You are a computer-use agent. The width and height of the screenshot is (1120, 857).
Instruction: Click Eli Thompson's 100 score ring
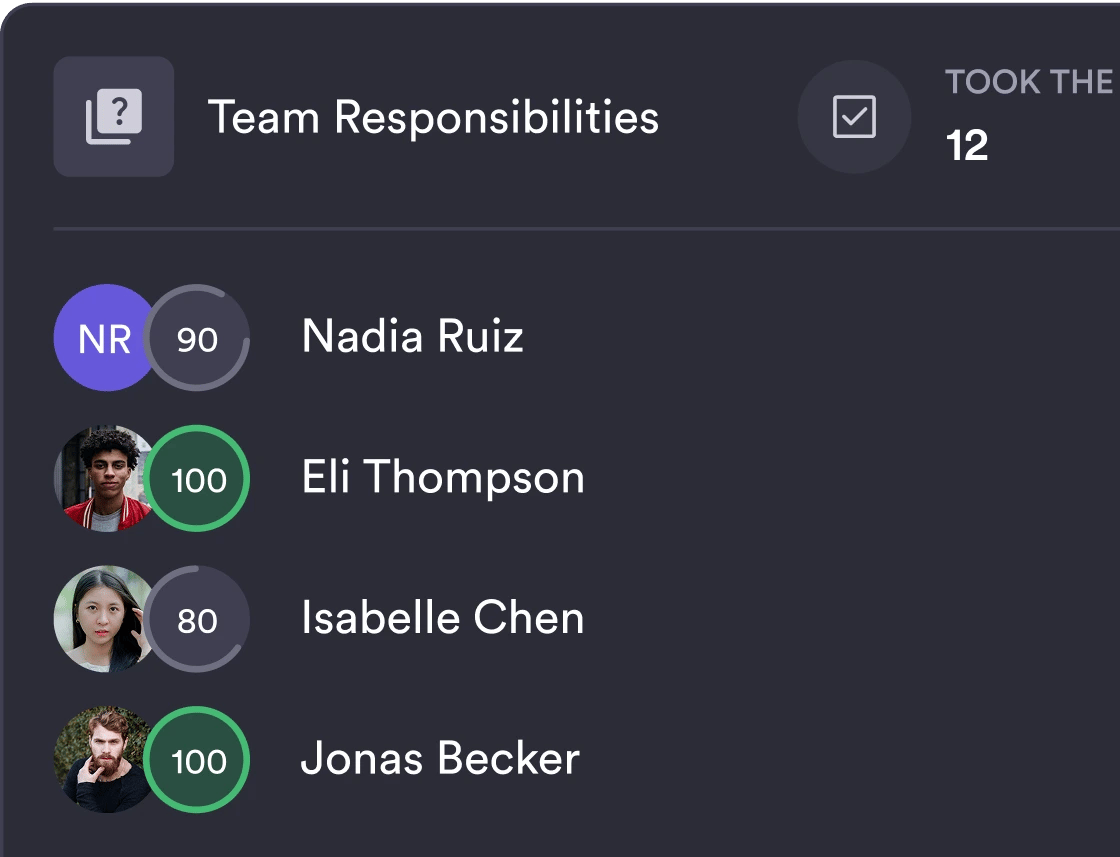click(x=198, y=480)
